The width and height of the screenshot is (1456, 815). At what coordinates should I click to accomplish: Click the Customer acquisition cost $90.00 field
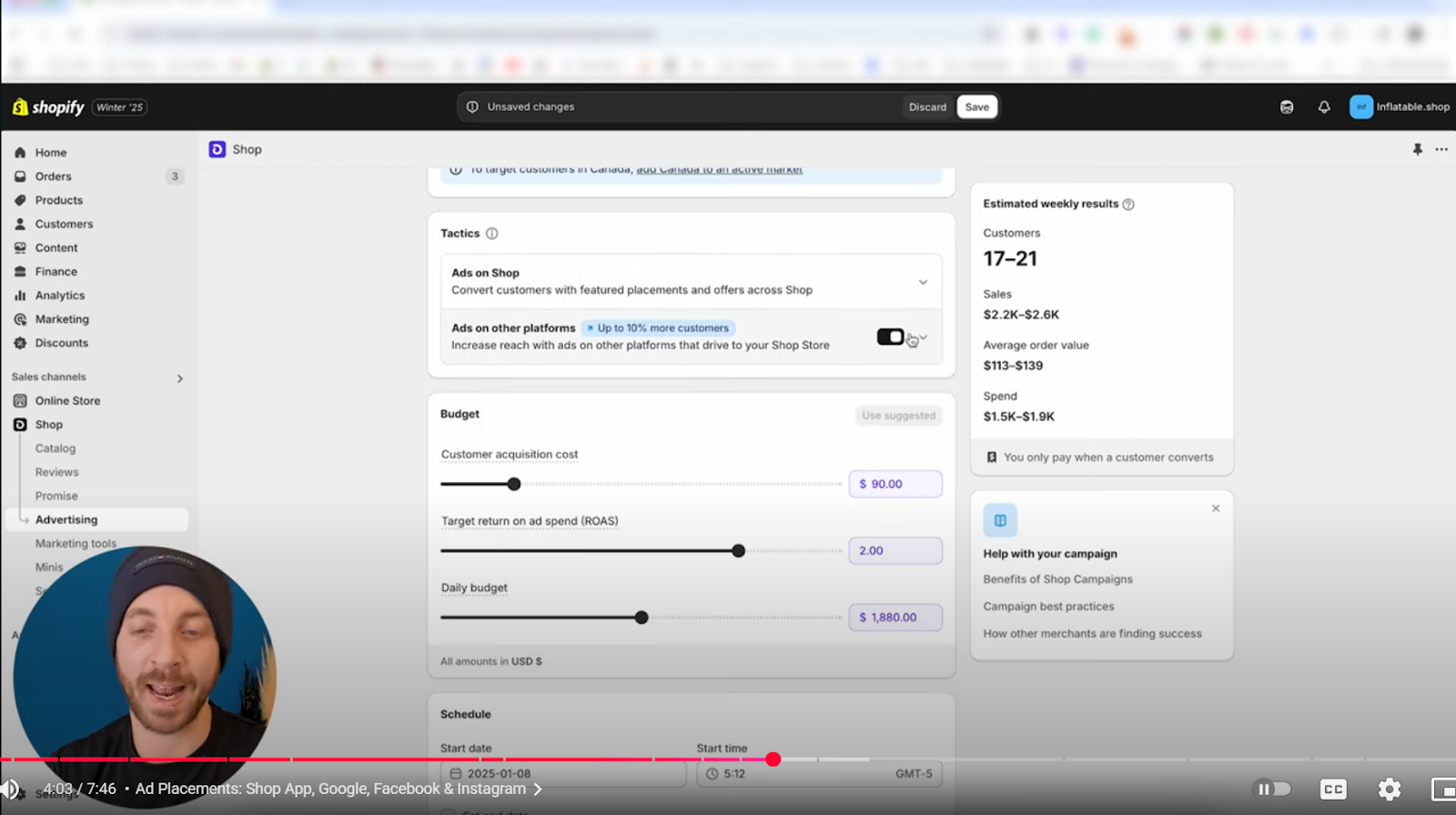click(895, 484)
